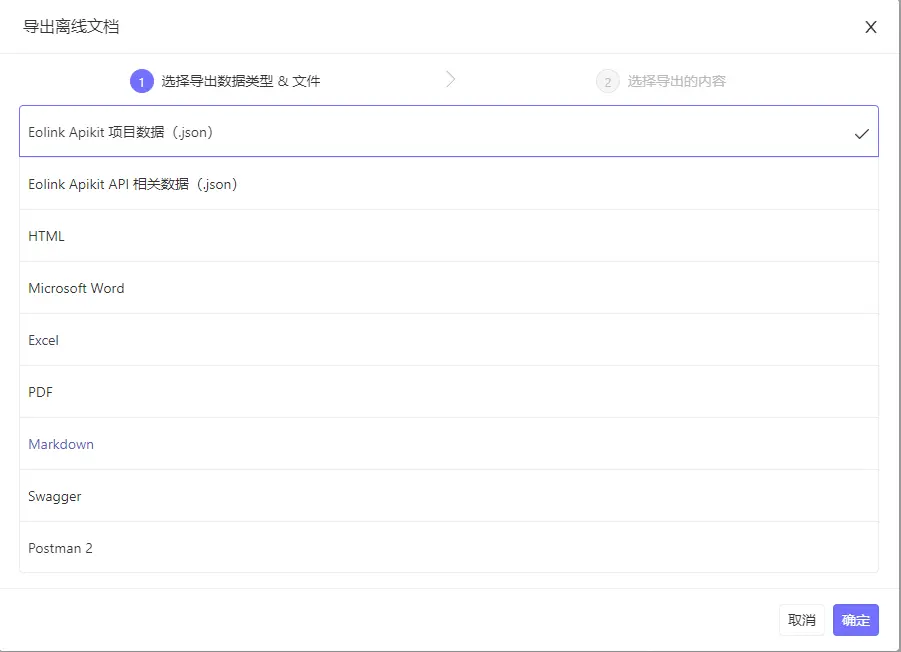This screenshot has height=652, width=901.
Task: Click the checkmark on the selected option
Action: pos(862,133)
